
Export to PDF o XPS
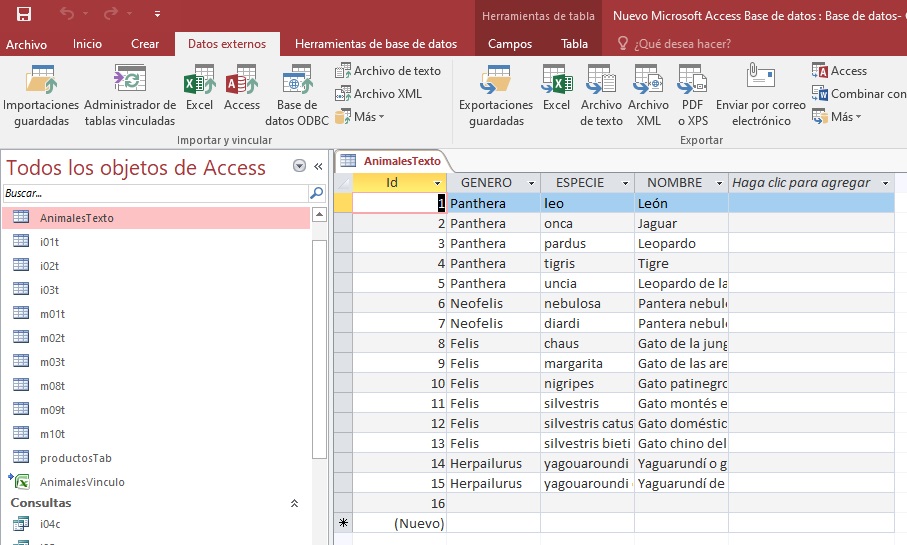click(x=692, y=96)
